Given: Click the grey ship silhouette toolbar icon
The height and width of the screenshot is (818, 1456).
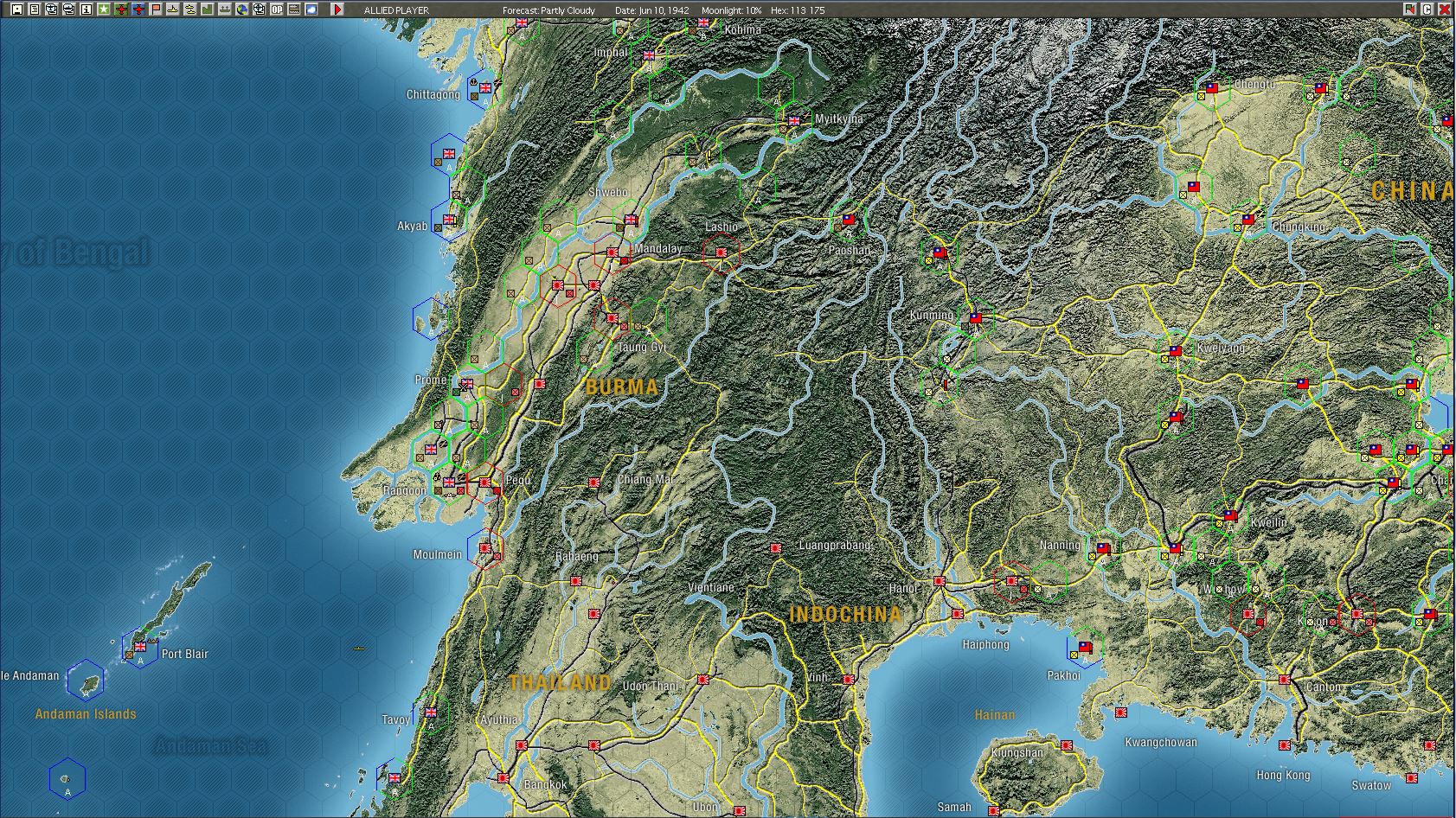Looking at the screenshot, I should pyautogui.click(x=225, y=10).
